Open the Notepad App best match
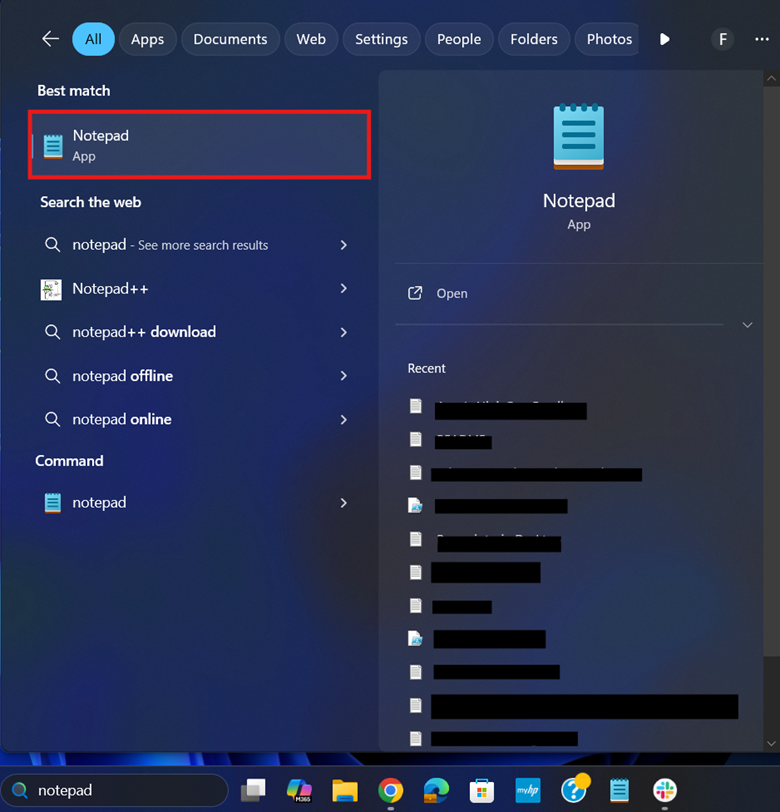 pos(199,145)
